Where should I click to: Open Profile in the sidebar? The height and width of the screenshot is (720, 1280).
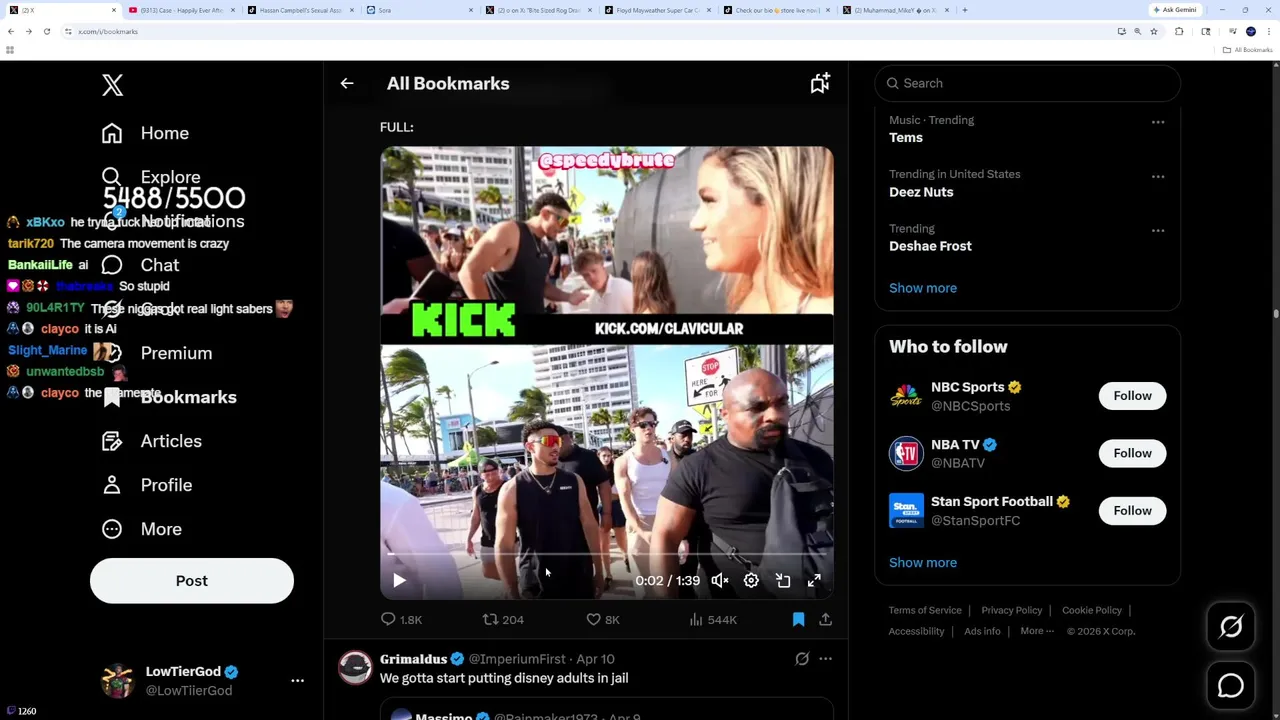coord(147,485)
